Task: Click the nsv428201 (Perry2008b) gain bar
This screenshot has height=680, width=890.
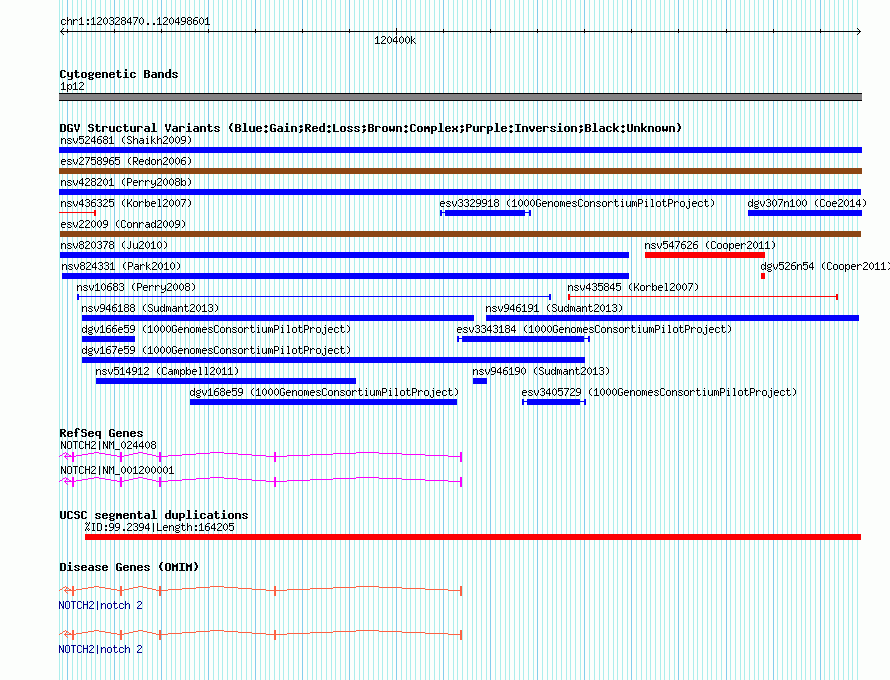Action: click(460, 192)
